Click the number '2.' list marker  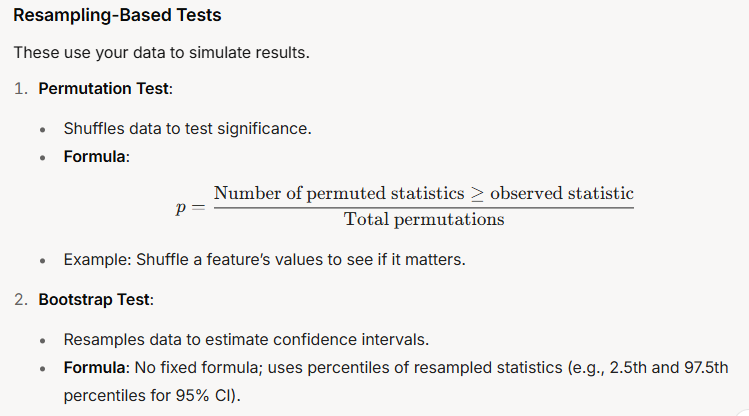point(21,300)
